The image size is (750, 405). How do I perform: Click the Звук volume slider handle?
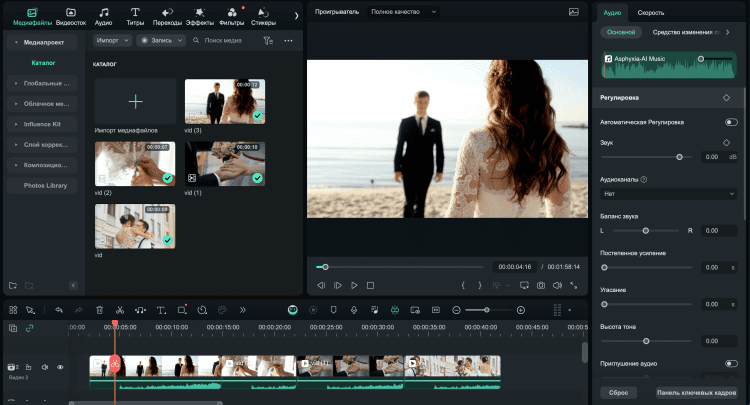(x=679, y=157)
